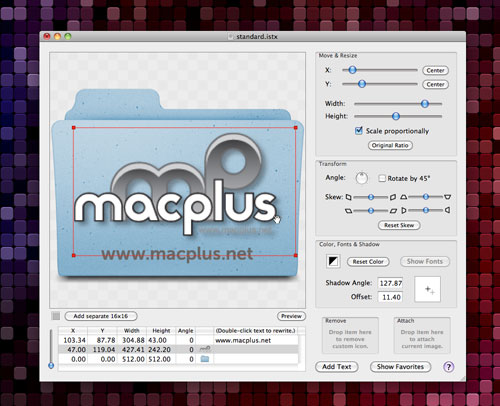Click the 43.00 Height cell
500x406 pixels.
click(x=161, y=340)
